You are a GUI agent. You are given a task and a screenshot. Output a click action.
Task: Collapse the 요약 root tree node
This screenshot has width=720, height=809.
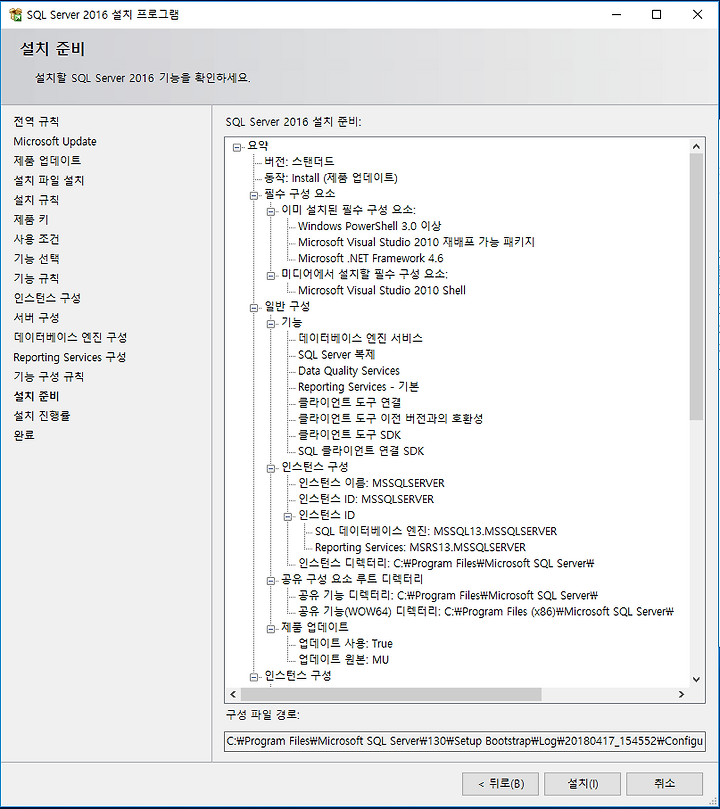(237, 148)
